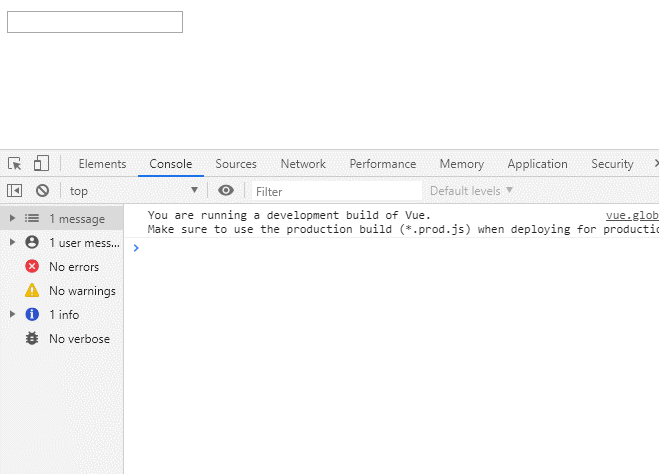Click the Vue development build message
659x474 pixels.
(x=289, y=215)
